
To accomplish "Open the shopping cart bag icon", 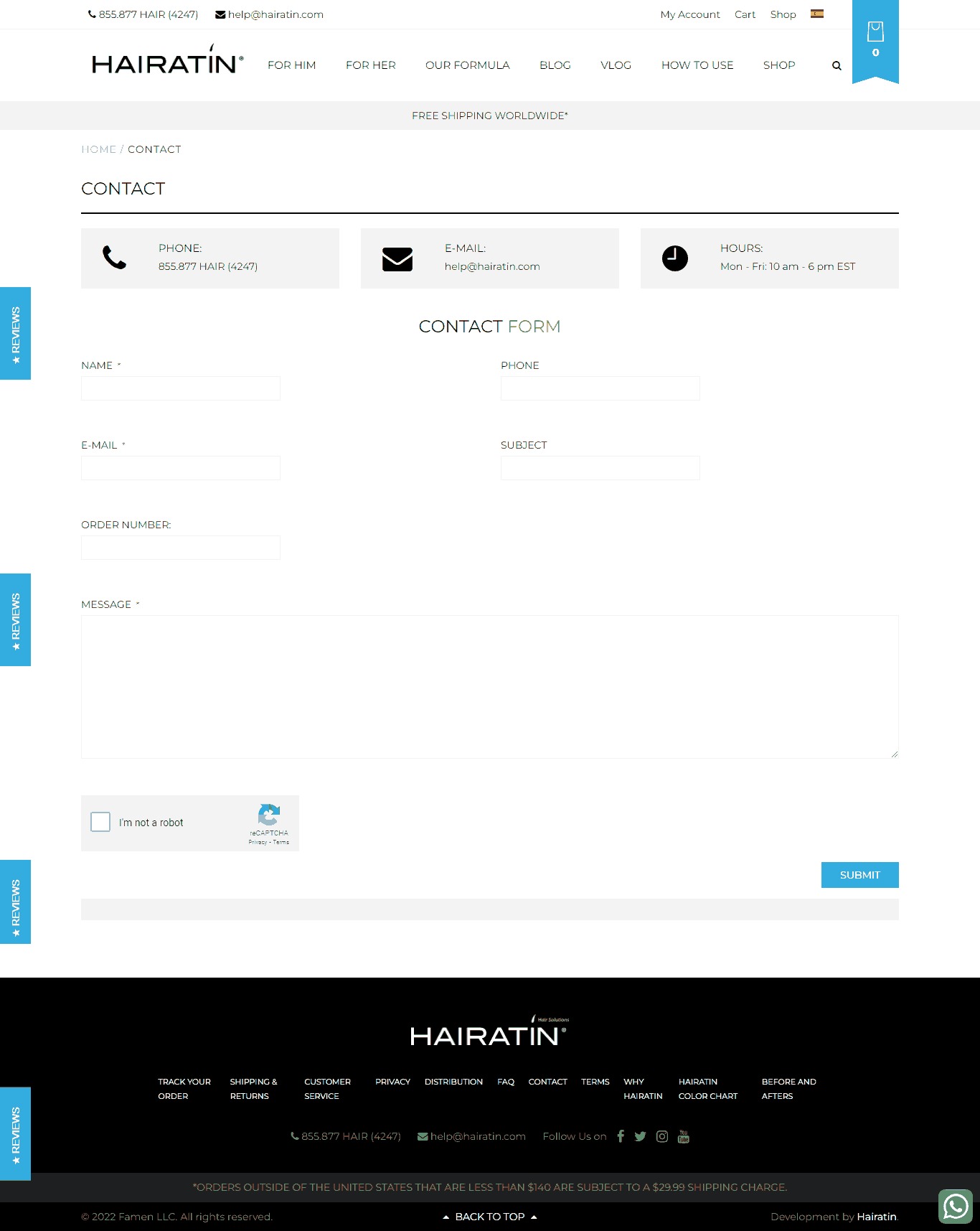I will click(875, 32).
